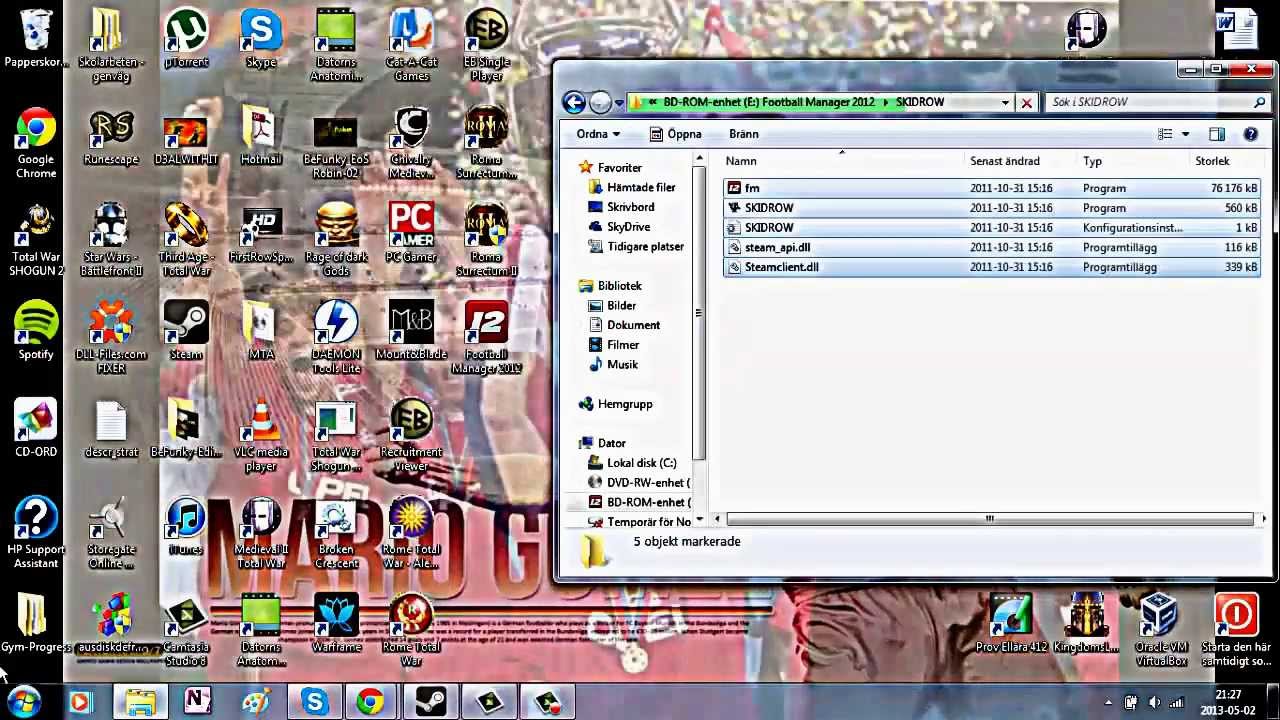
Task: Switch to Skype in the taskbar
Action: tap(314, 702)
